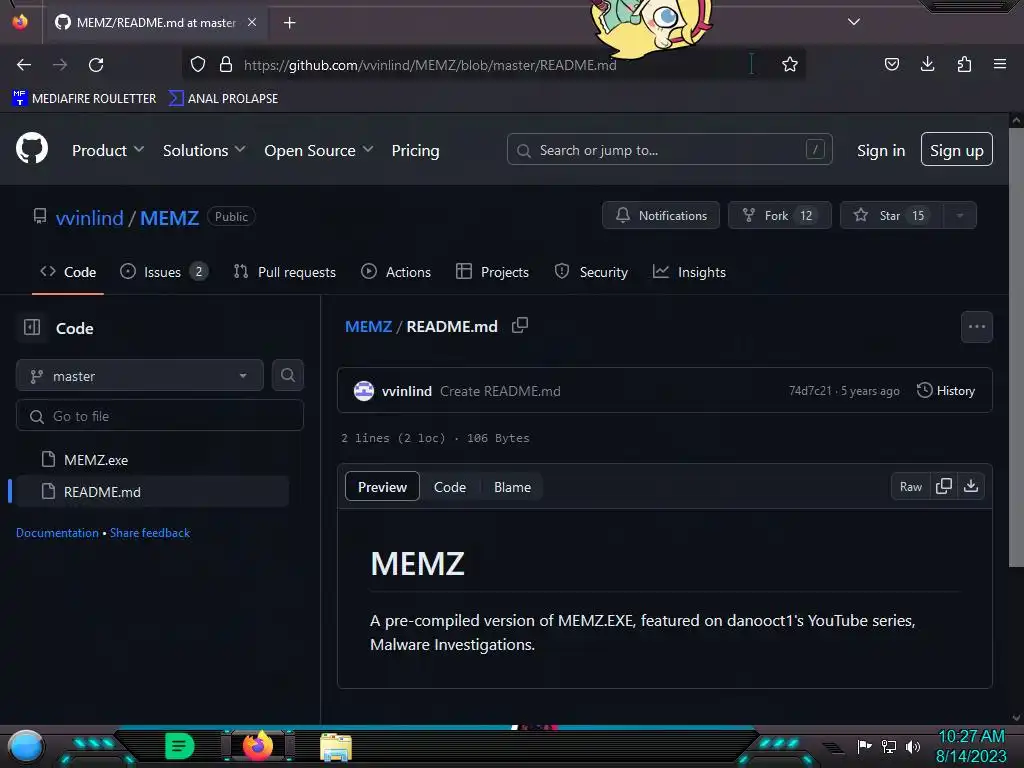Open the browser extensions puzzle icon
The height and width of the screenshot is (768, 1024).
[964, 64]
